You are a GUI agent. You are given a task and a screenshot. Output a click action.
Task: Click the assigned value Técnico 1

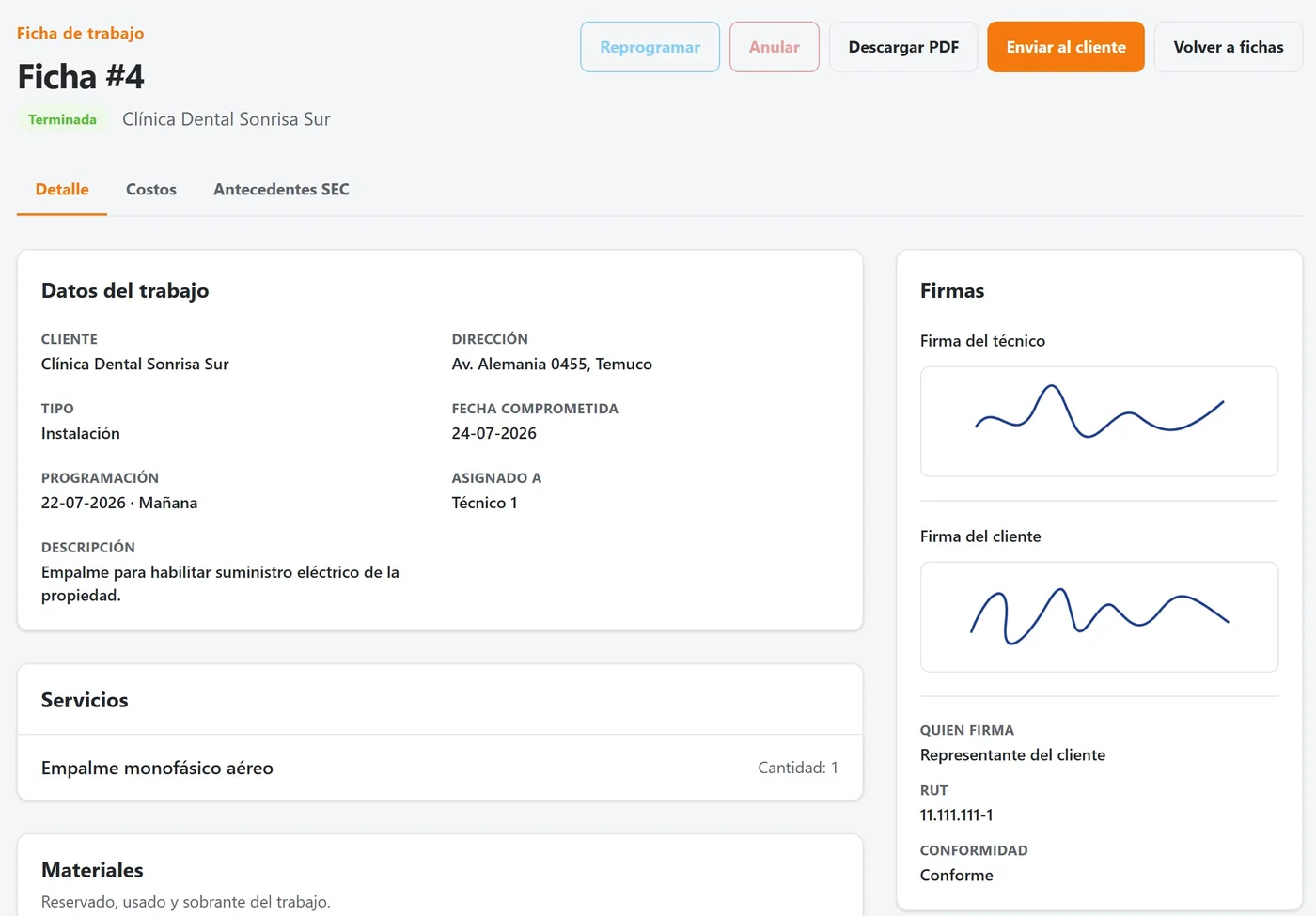pyautogui.click(x=484, y=504)
